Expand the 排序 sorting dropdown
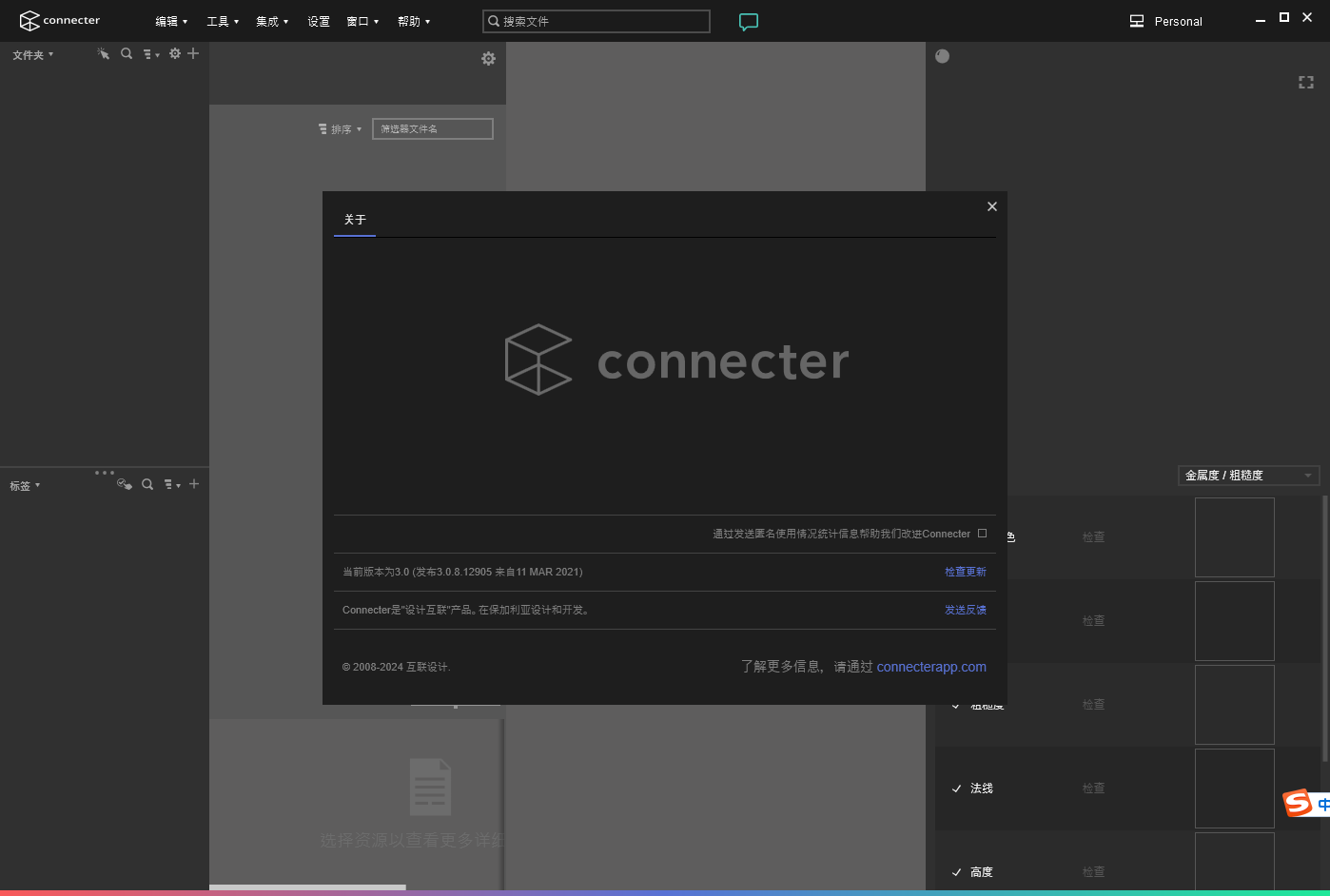1330x896 pixels. 342,128
